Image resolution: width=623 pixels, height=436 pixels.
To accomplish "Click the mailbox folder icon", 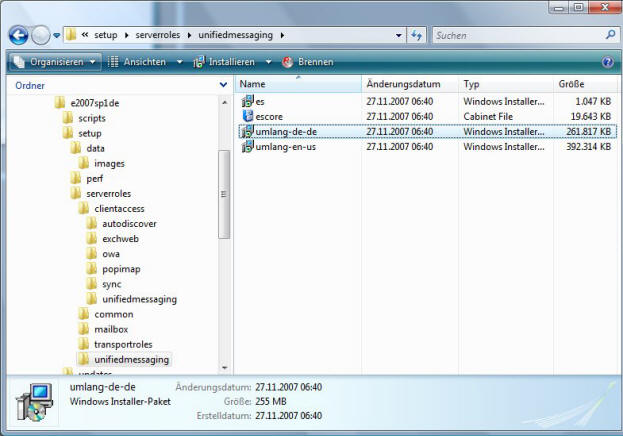I will point(84,329).
